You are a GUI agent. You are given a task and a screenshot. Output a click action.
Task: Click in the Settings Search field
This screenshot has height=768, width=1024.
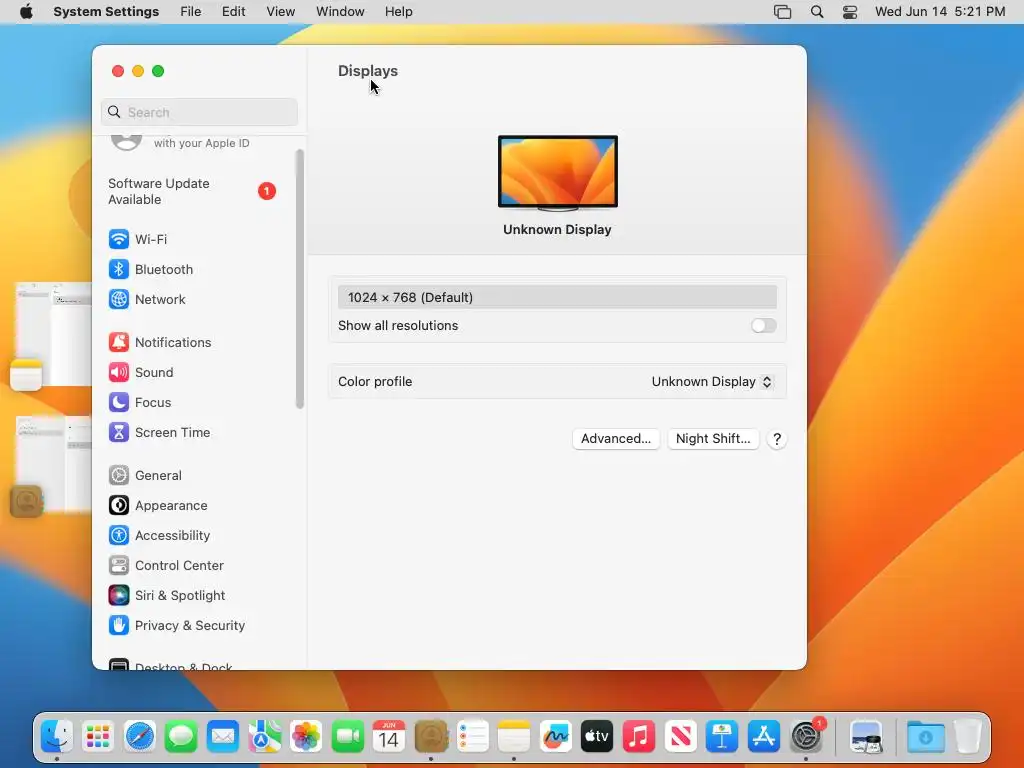tap(200, 112)
